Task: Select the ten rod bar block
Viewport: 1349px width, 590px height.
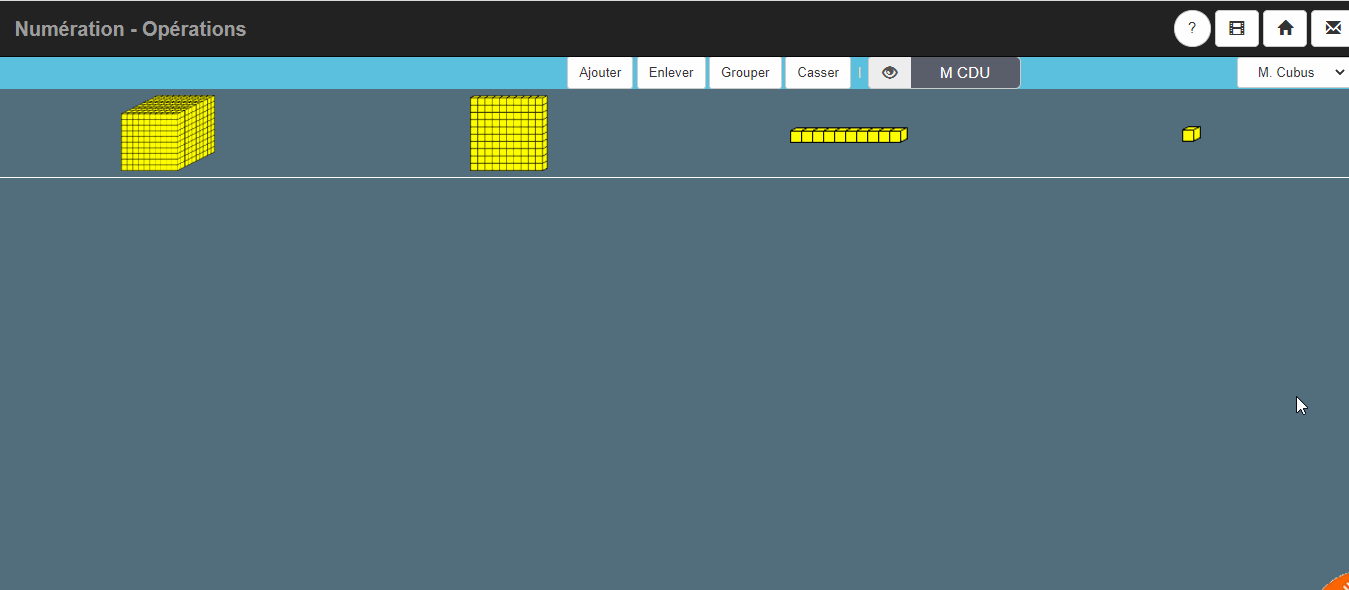Action: (x=849, y=135)
